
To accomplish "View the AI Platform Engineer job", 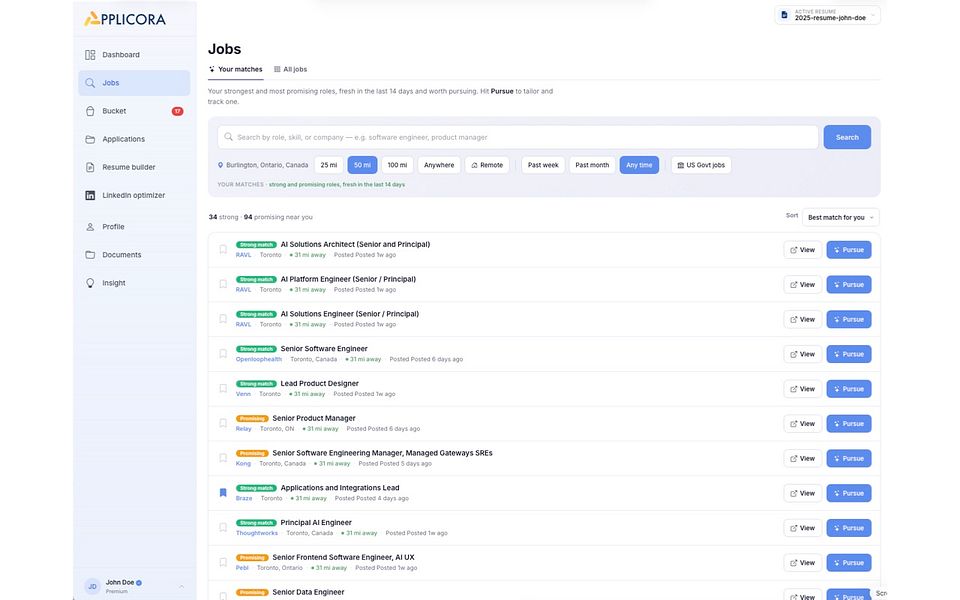I will point(803,285).
